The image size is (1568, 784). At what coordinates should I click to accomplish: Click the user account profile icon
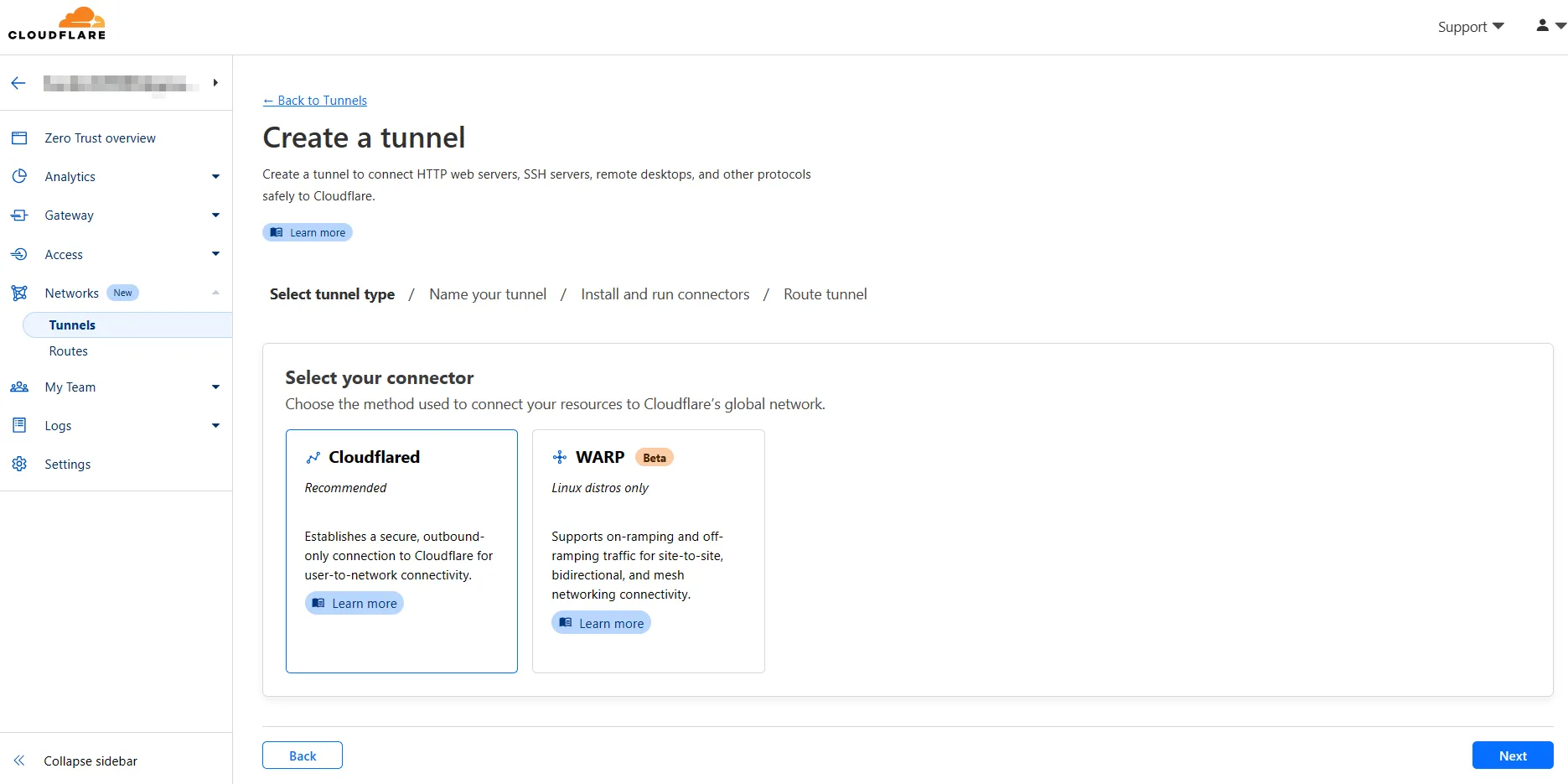coord(1542,26)
